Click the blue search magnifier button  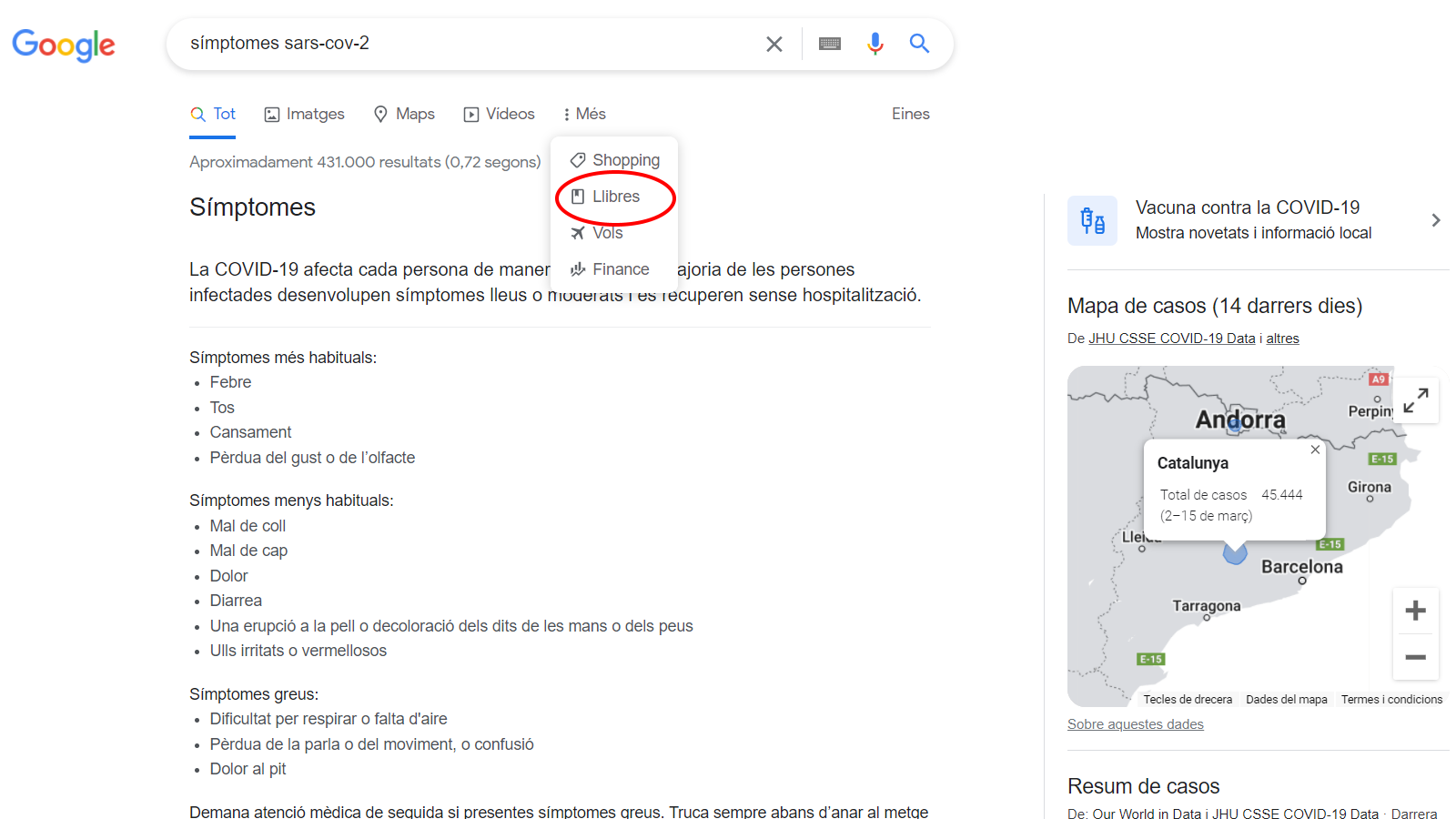pyautogui.click(x=919, y=44)
